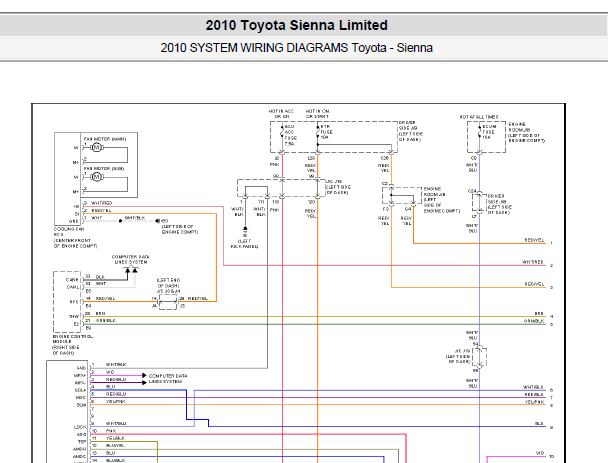Click the 'WHT/BLK' label on the GND wire
The width and height of the screenshot is (608, 463).
tap(135, 218)
